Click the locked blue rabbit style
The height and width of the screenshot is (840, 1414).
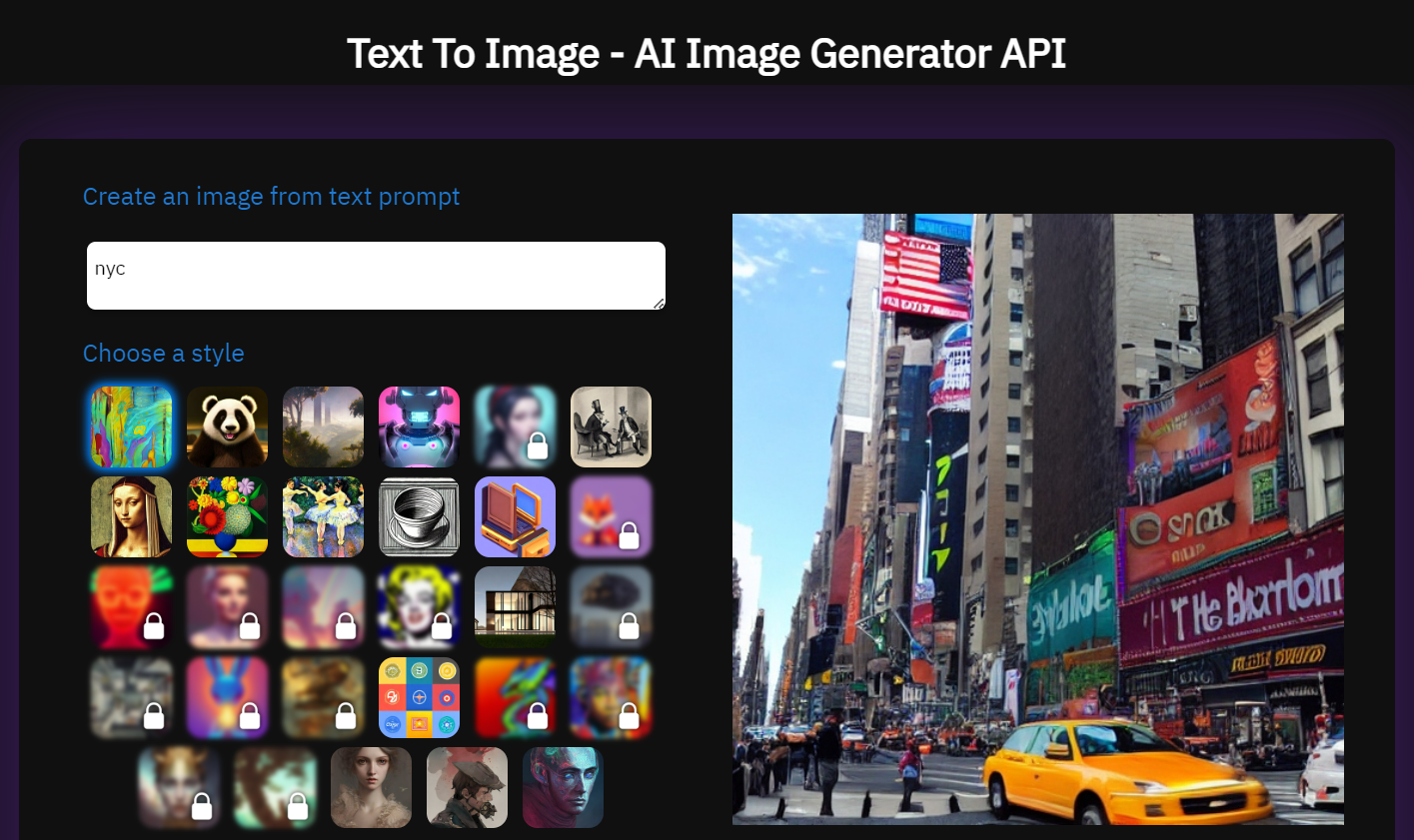tap(227, 697)
